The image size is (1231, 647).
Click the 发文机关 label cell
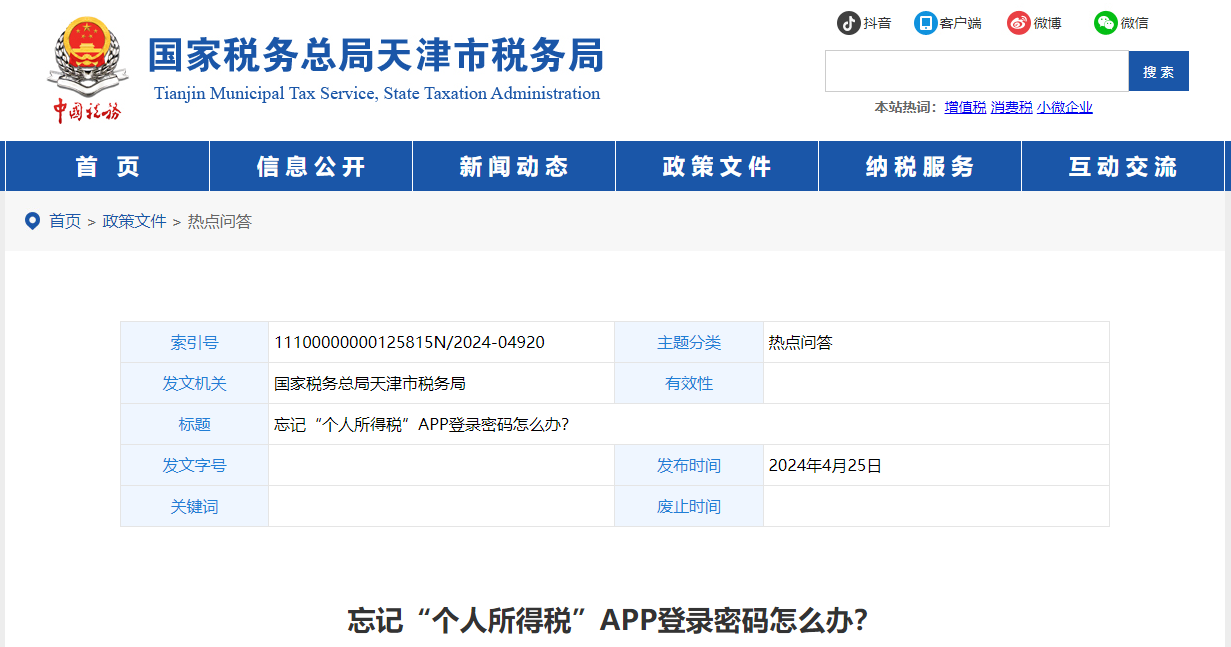point(194,383)
